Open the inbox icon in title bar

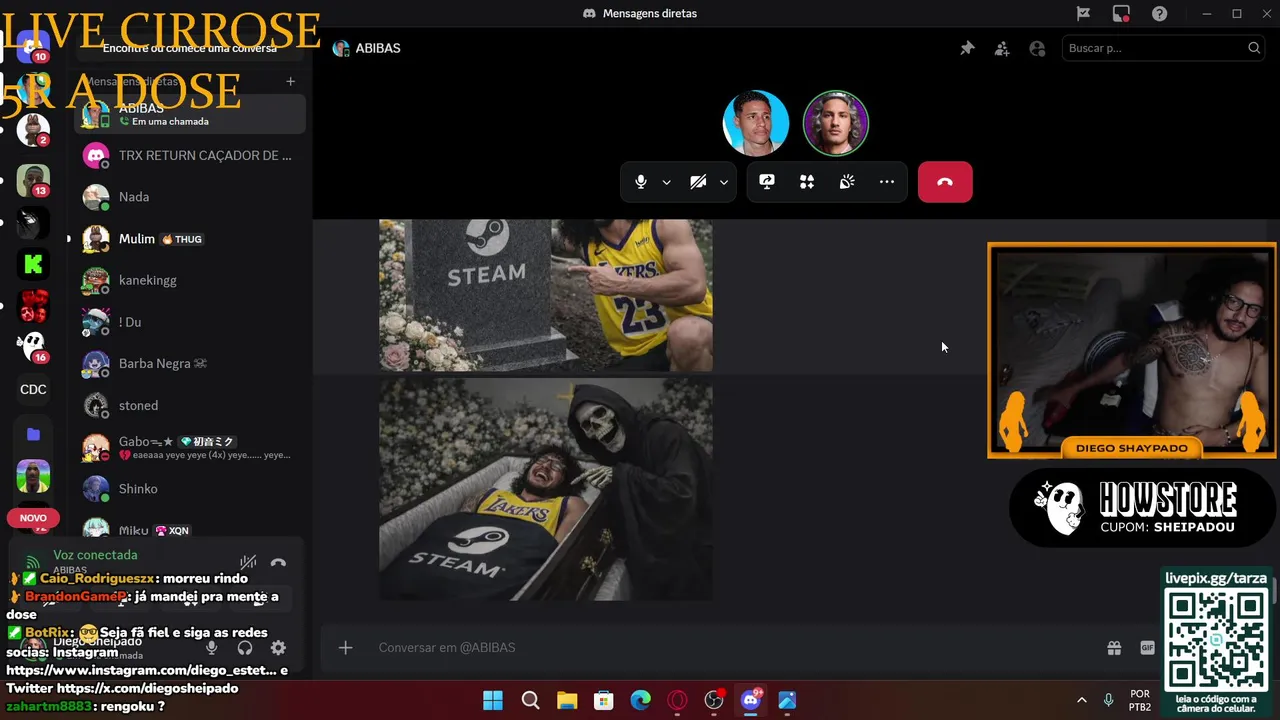tap(1121, 13)
